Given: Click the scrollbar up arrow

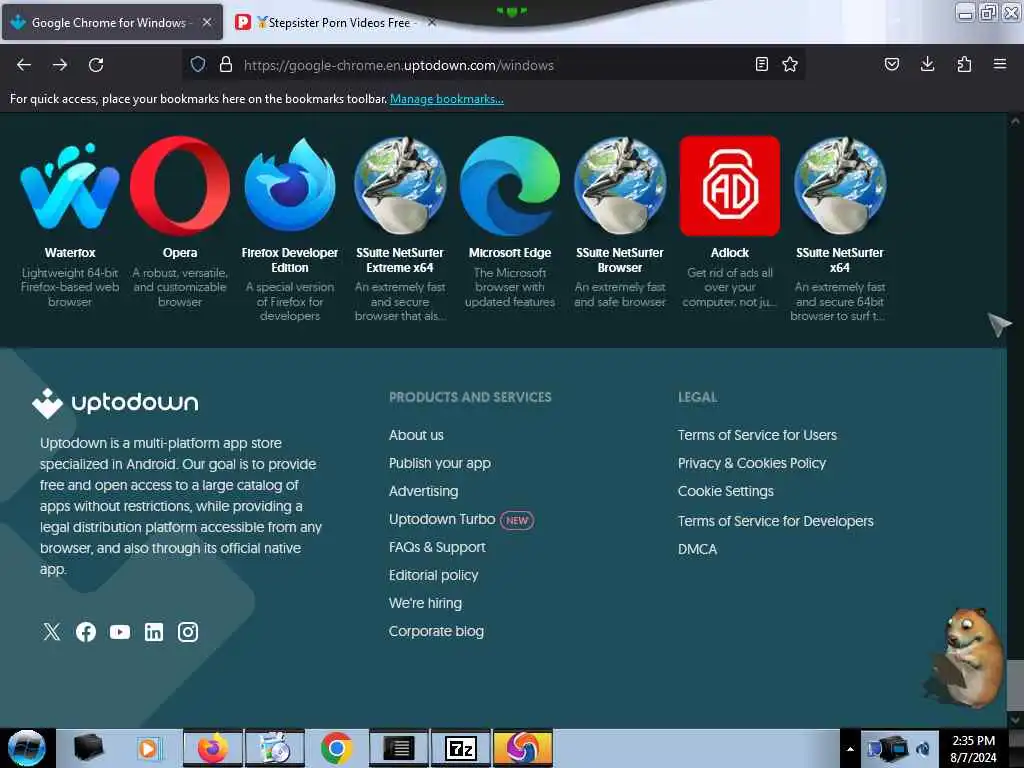Looking at the screenshot, I should pos(1014,121).
